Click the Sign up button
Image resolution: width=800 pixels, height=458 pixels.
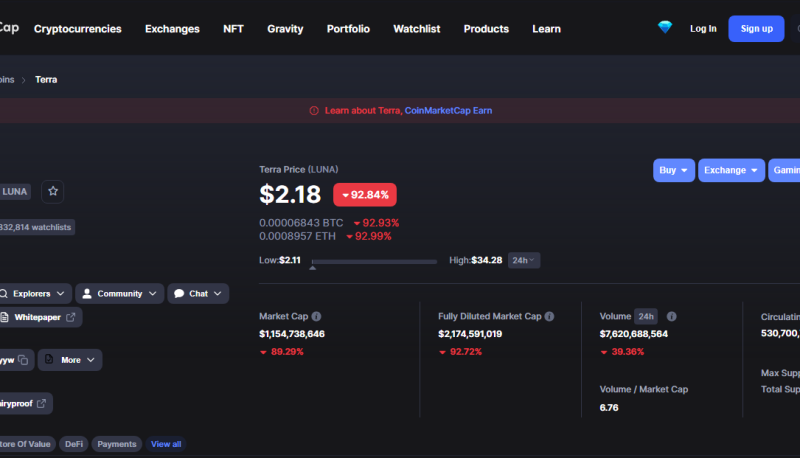(756, 29)
